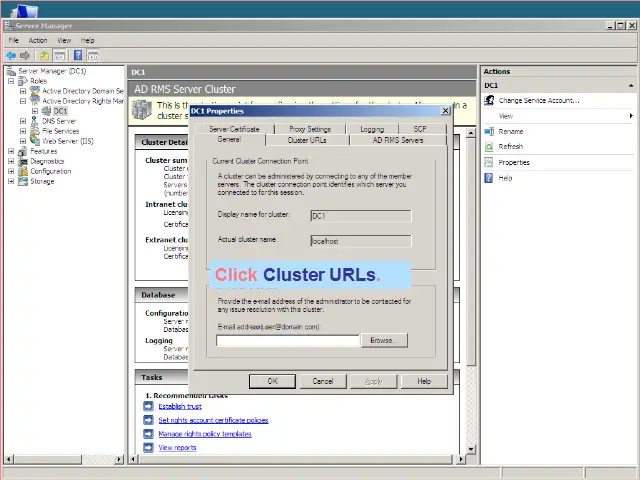This screenshot has height=480, width=640.
Task: Click the green Refresh icon in Actions
Action: tap(489, 147)
